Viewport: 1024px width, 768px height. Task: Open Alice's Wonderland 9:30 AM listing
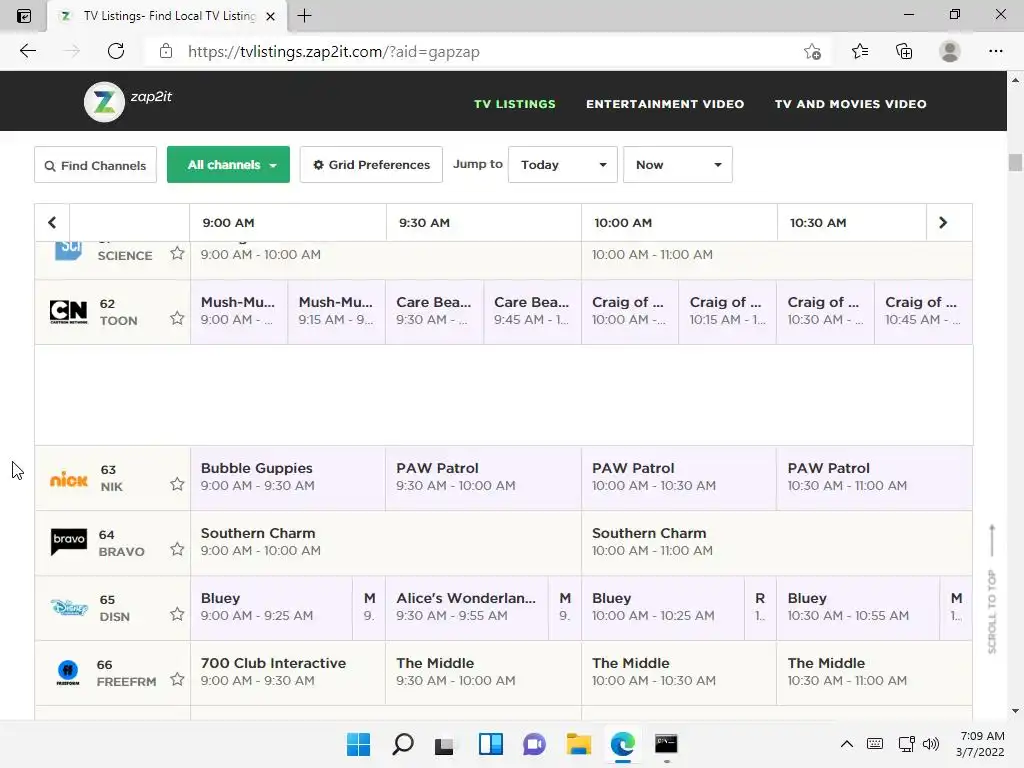pyautogui.click(x=467, y=607)
